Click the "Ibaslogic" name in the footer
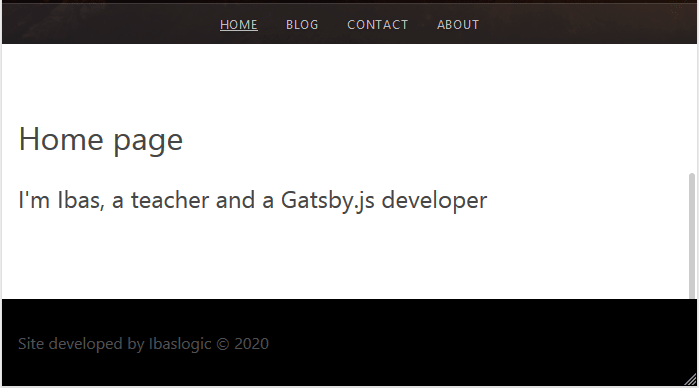The image size is (699, 388). click(180, 344)
